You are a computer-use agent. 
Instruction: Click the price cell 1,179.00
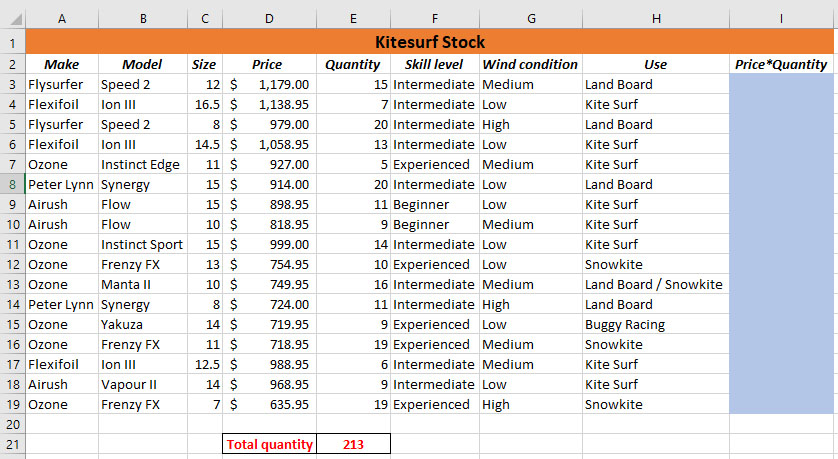coord(269,84)
